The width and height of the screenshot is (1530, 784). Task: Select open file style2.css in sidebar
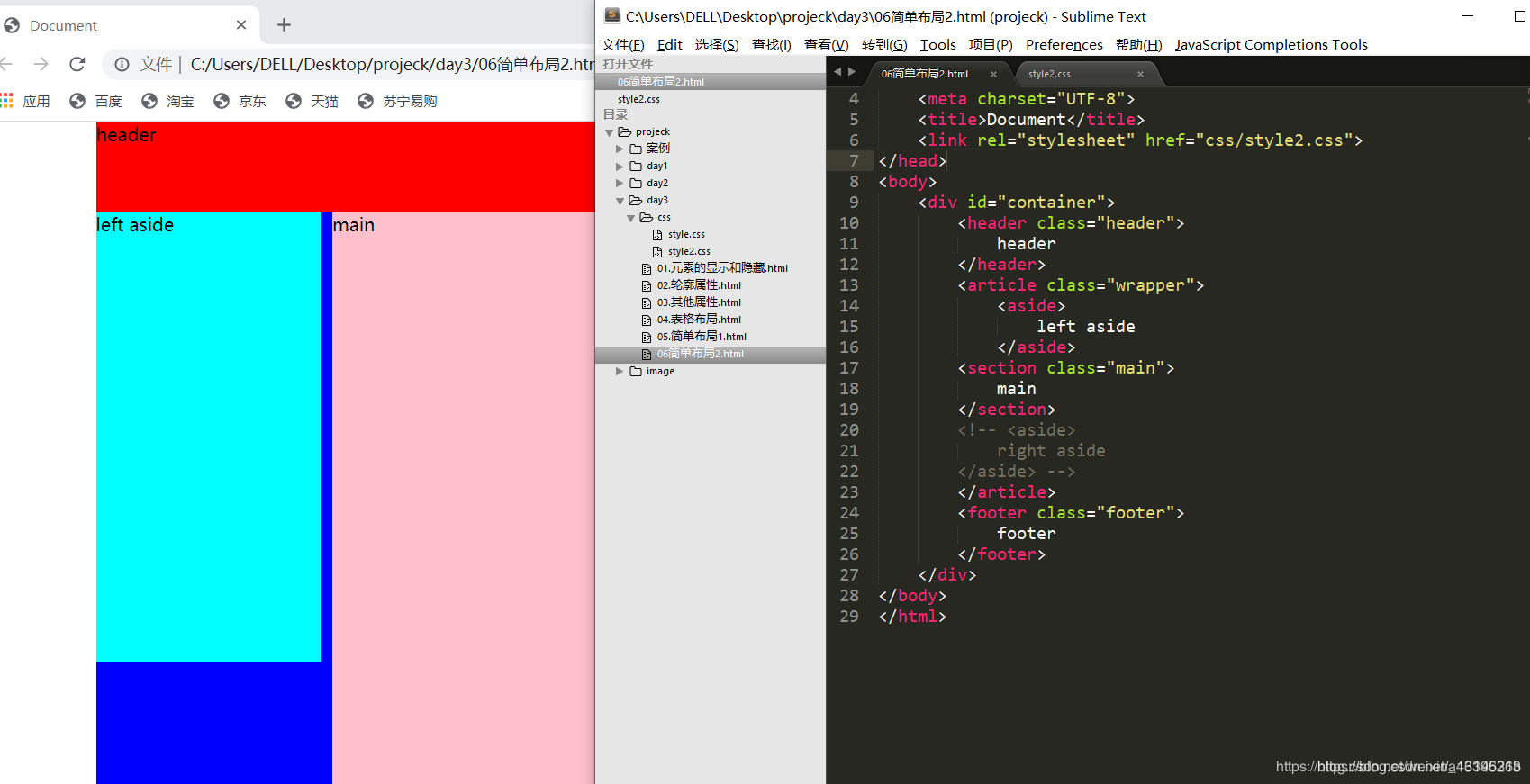(x=711, y=99)
